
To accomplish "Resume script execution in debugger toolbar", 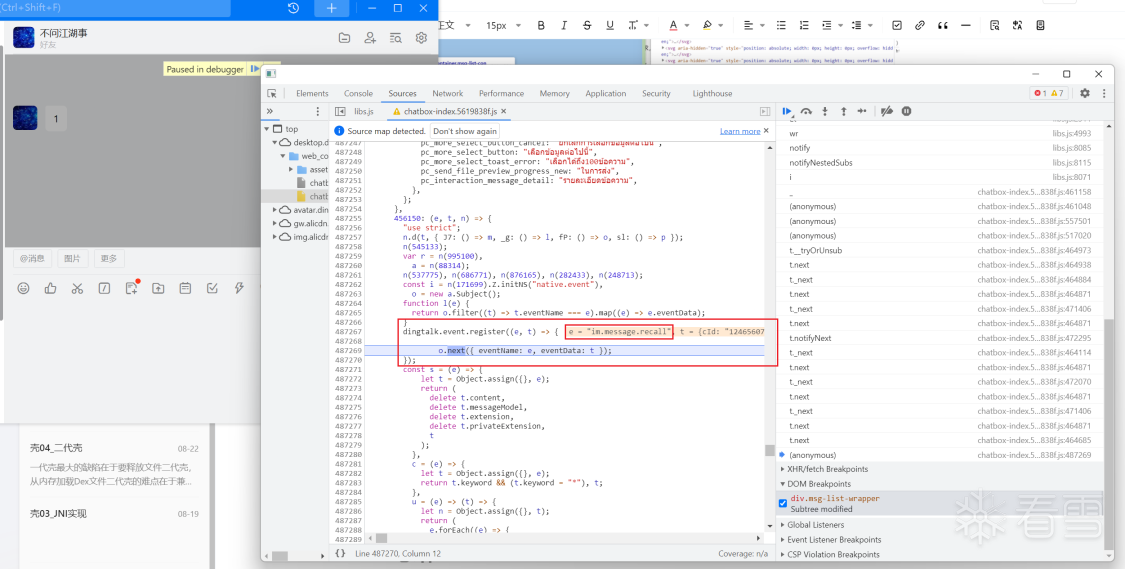I will 787,111.
